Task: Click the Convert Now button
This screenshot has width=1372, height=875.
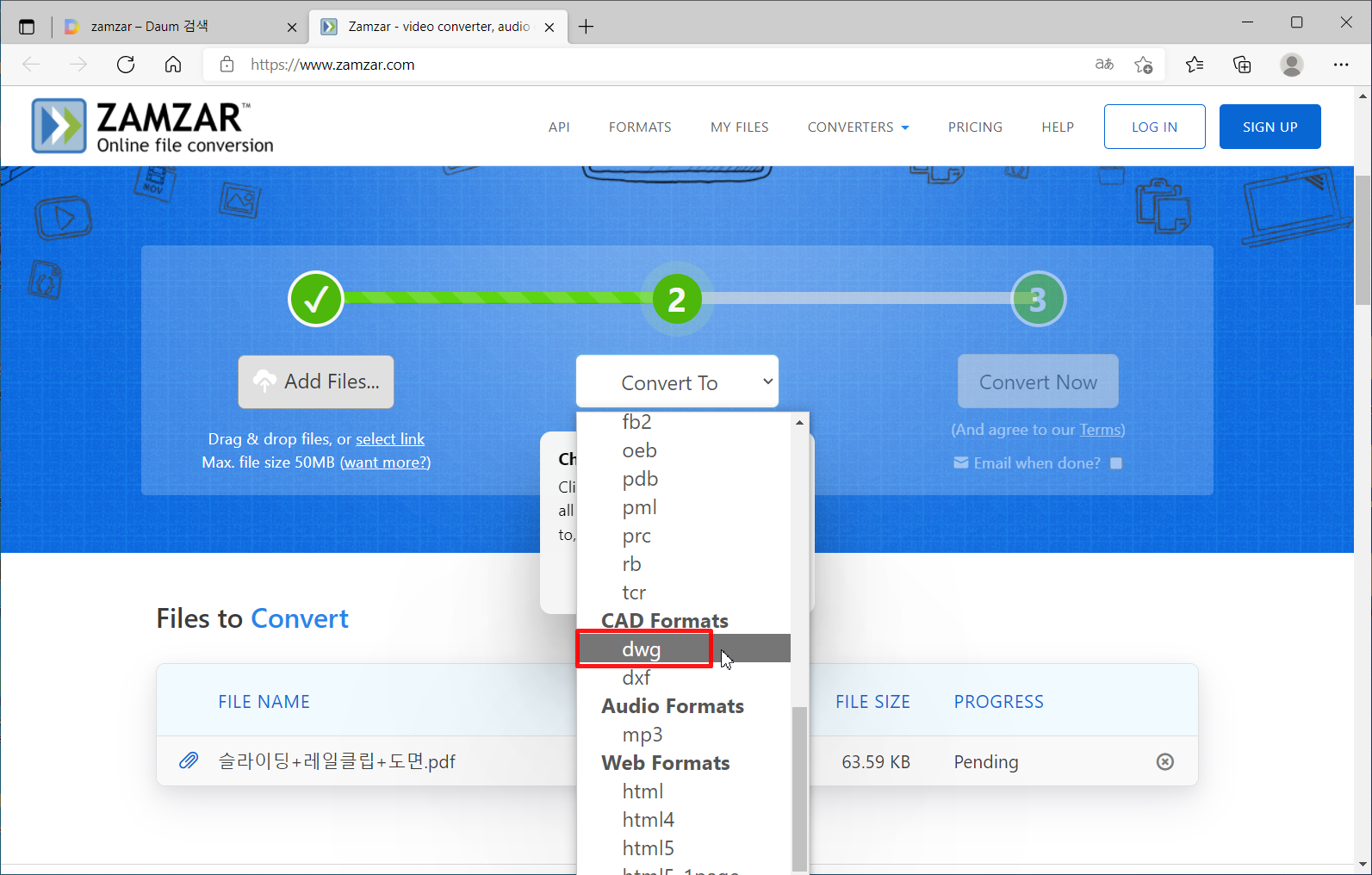Action: point(1038,382)
